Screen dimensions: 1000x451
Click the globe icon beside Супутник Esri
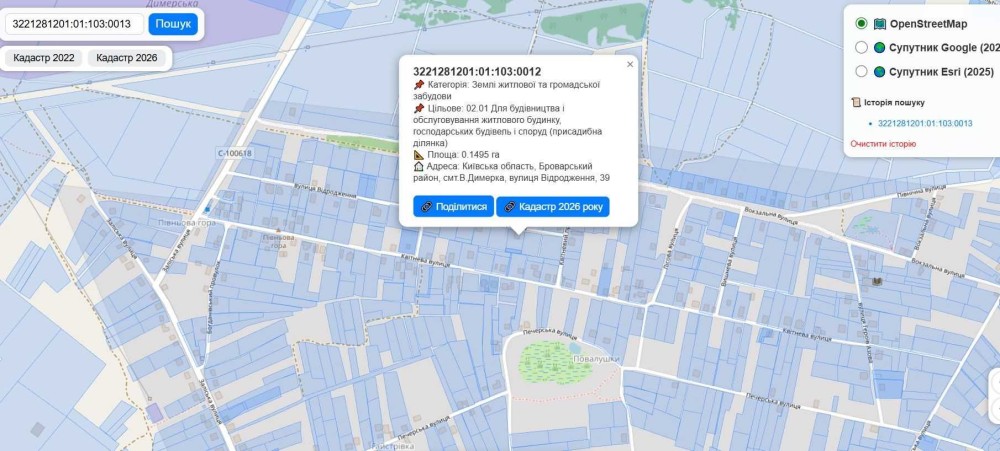pos(880,72)
